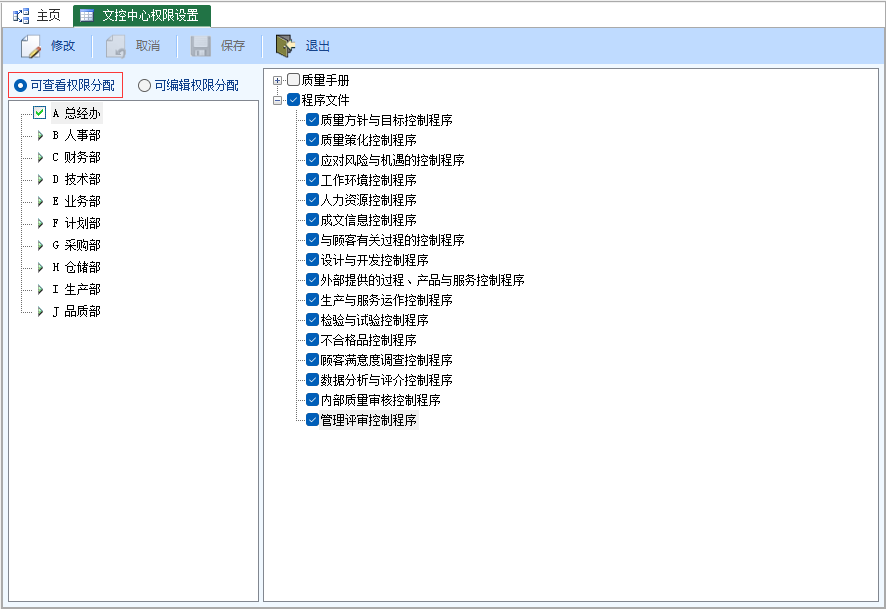Expand the I 生产部 node arrow
The height and width of the screenshot is (609, 886).
point(40,289)
